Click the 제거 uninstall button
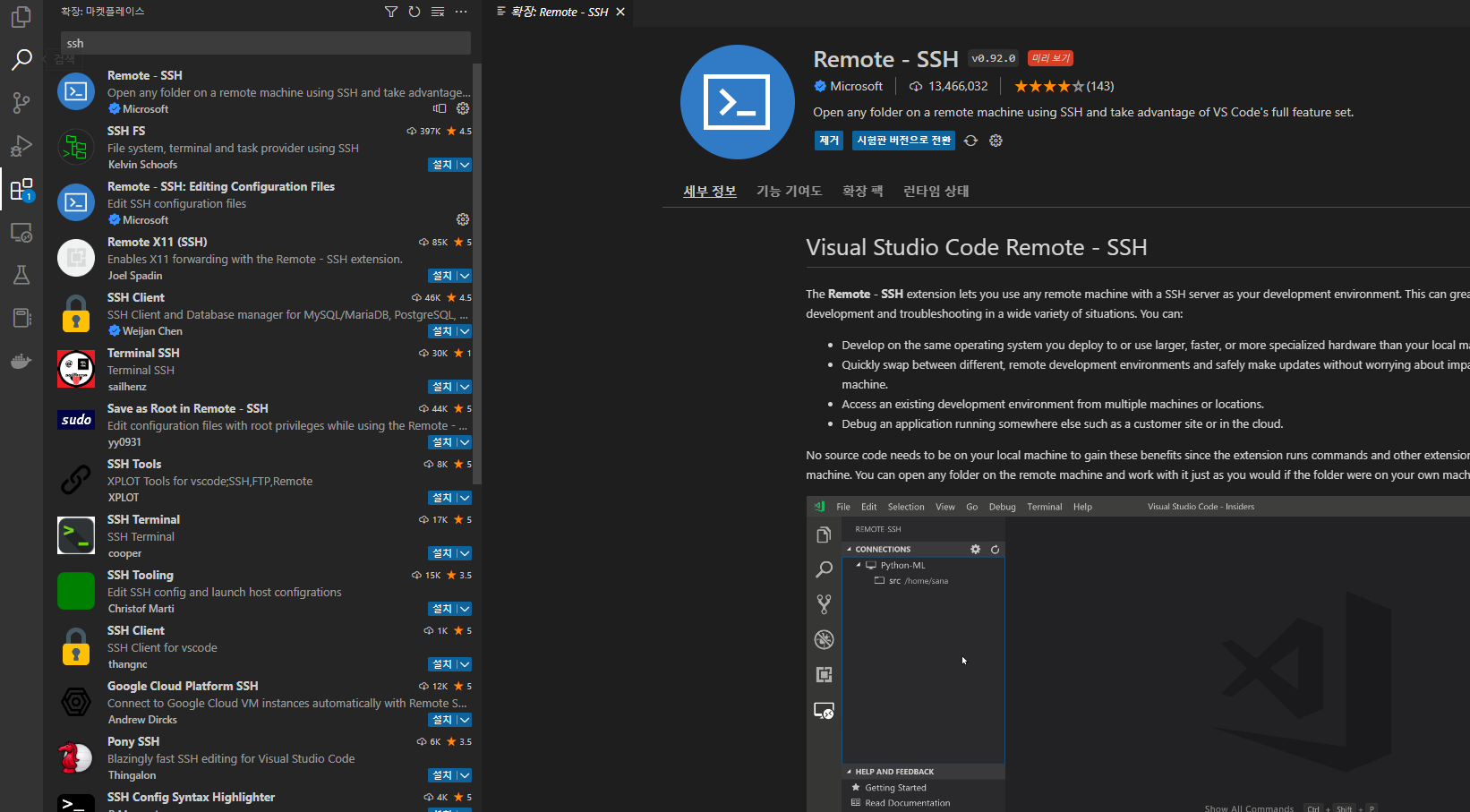1470x812 pixels. 829,141
